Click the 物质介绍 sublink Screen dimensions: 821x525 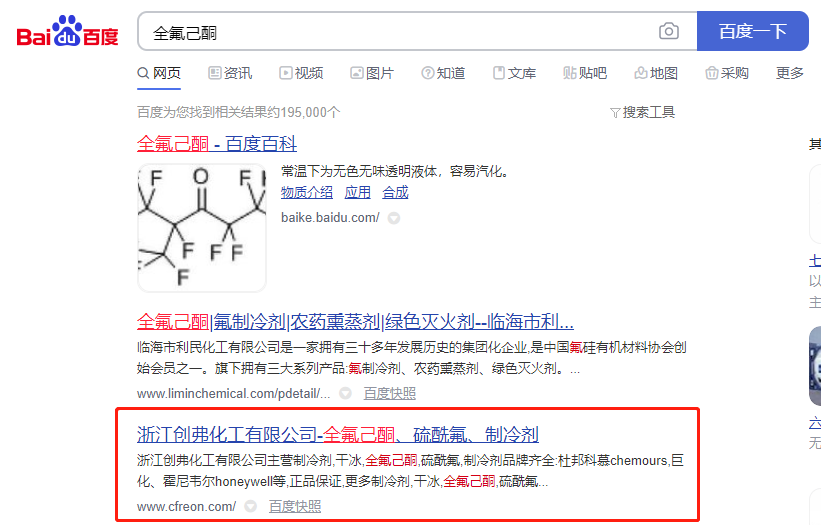pyautogui.click(x=307, y=192)
